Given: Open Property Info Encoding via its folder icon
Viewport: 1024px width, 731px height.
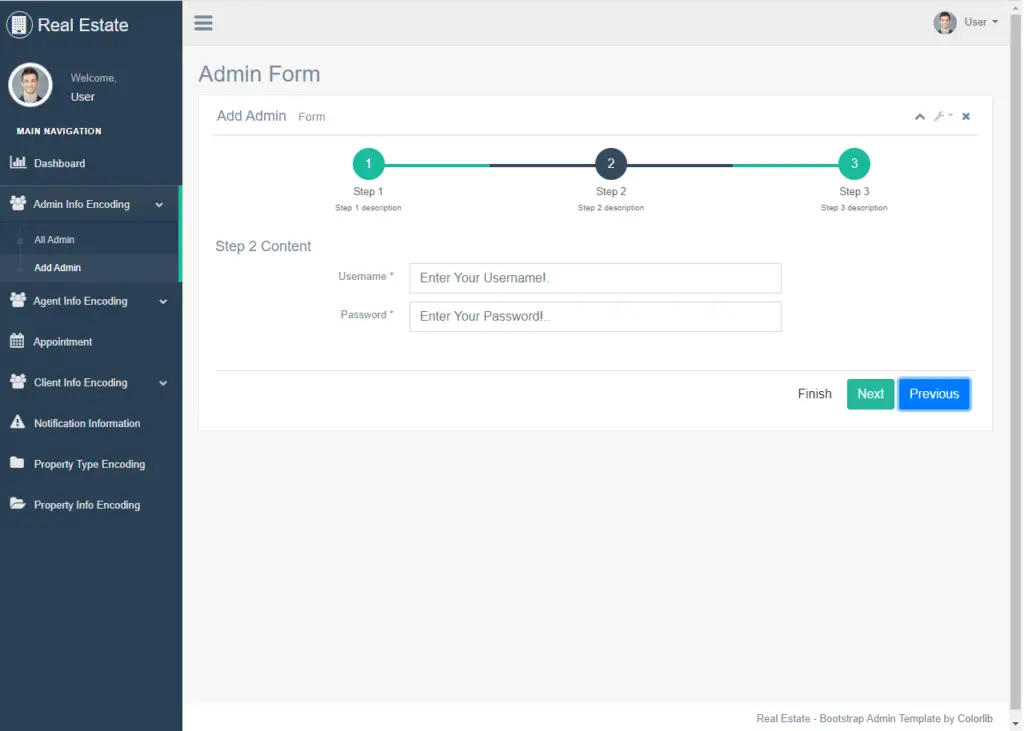Looking at the screenshot, I should (19, 505).
